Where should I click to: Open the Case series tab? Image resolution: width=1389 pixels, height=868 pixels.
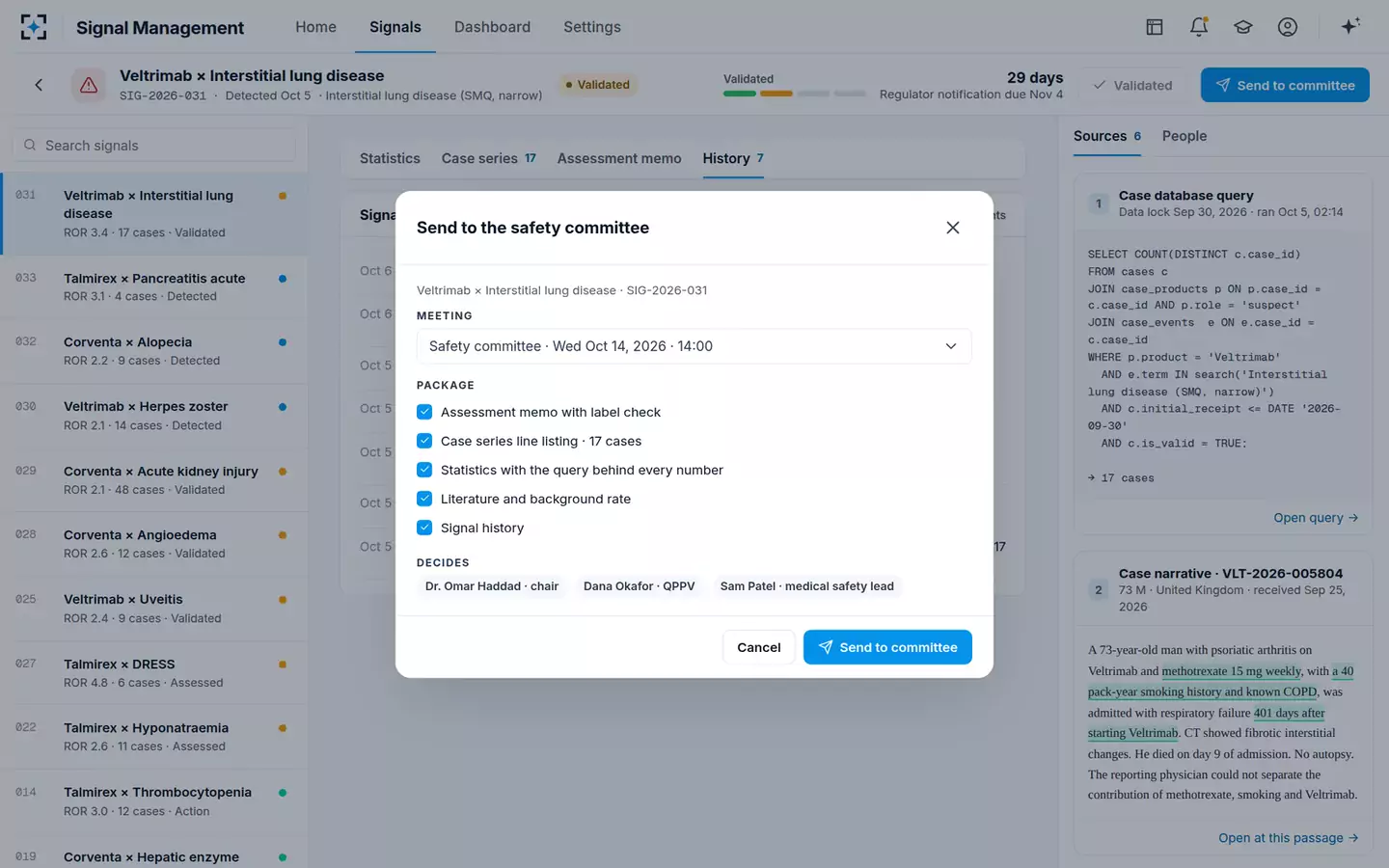point(488,158)
